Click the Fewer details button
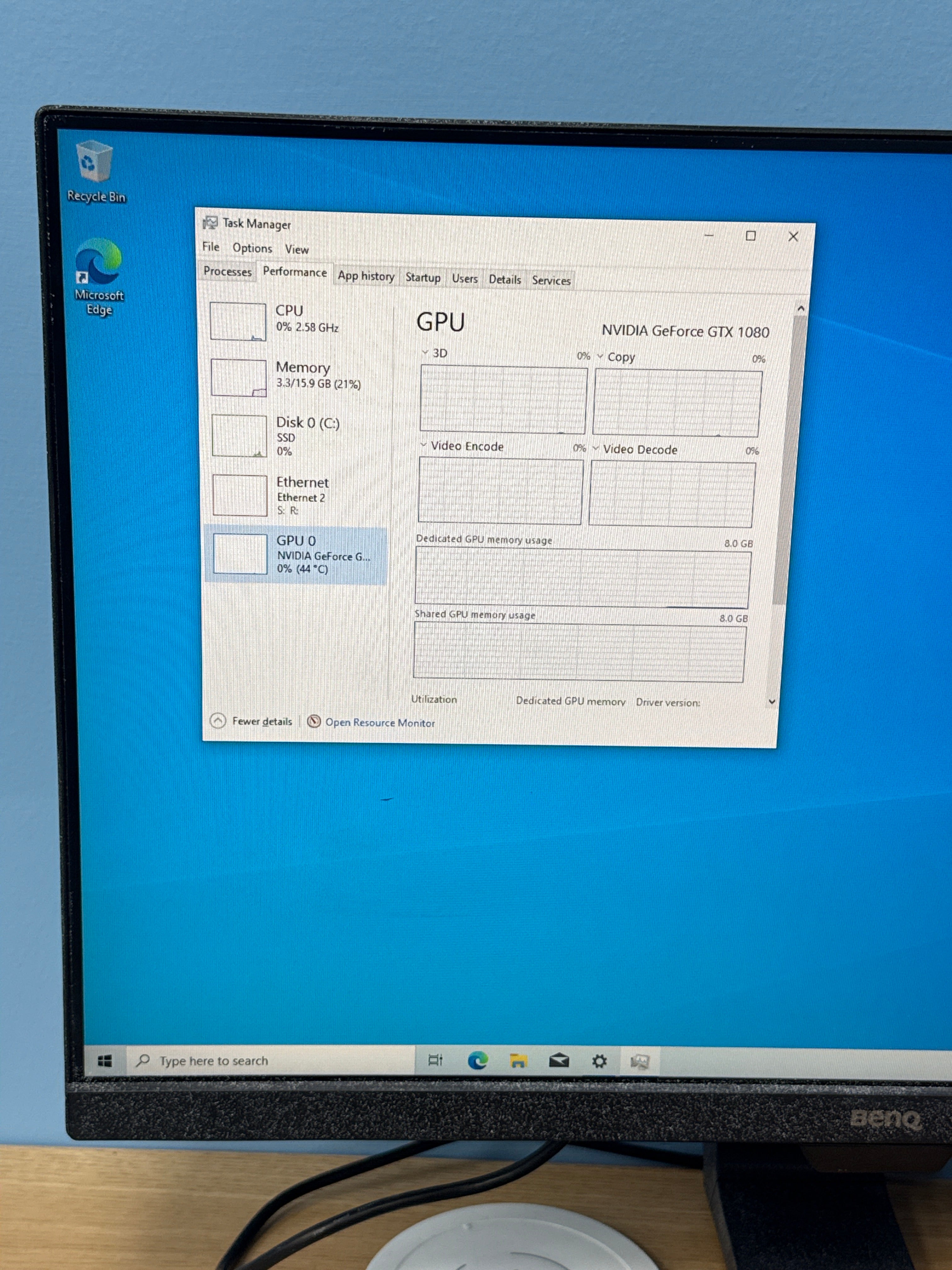 tap(251, 721)
